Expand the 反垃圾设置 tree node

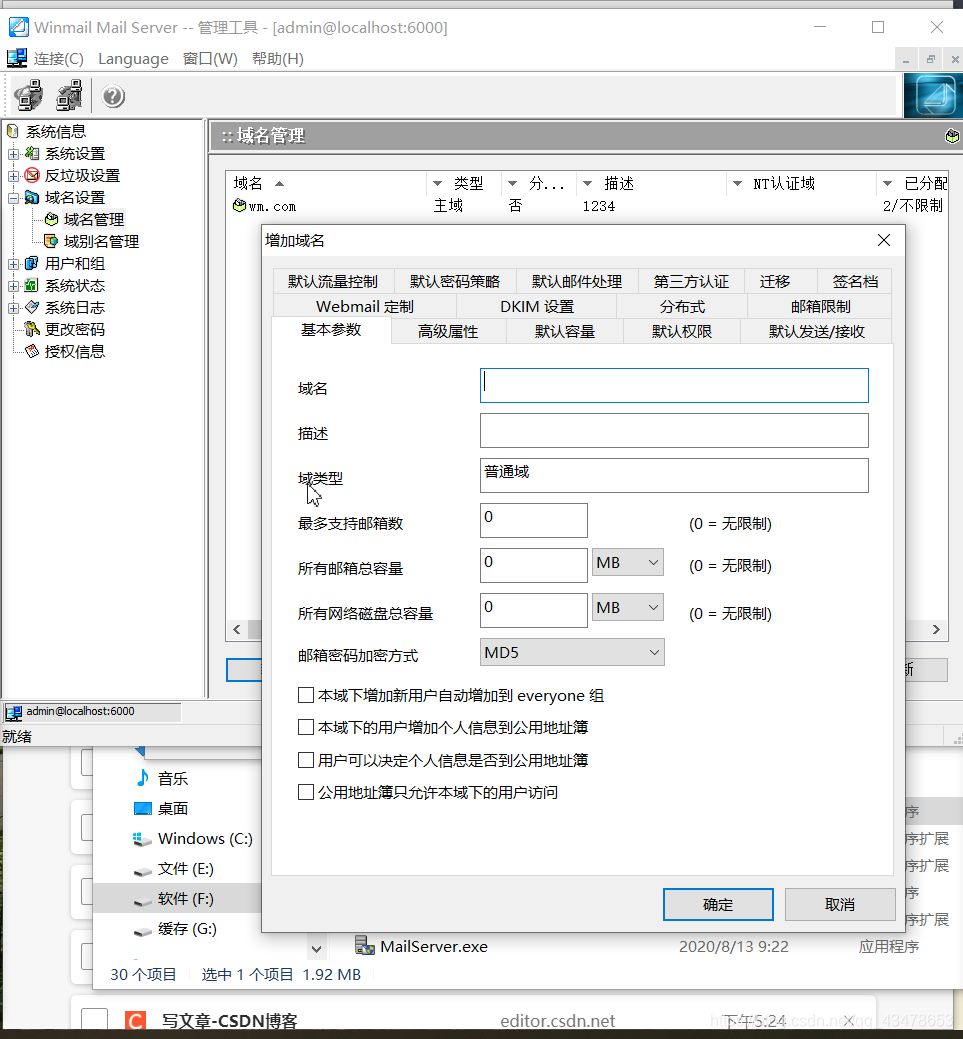coord(13,176)
